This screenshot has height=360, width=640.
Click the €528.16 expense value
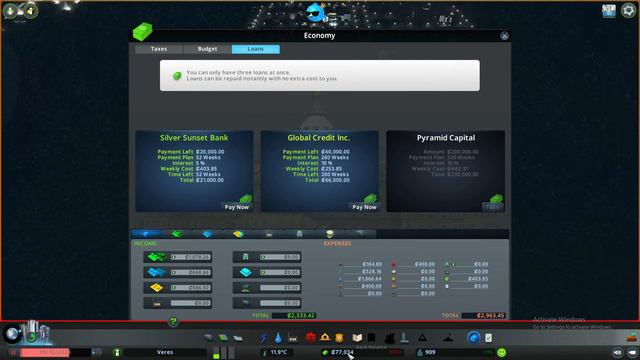371,271
